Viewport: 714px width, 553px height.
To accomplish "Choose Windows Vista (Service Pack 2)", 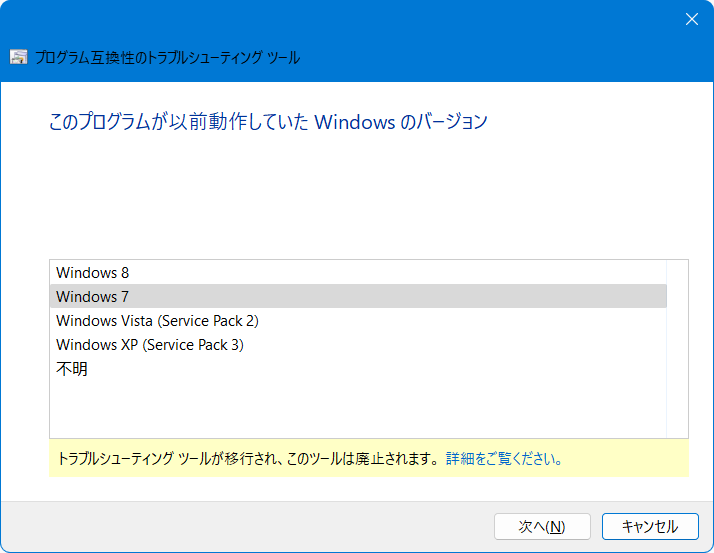I will click(x=358, y=321).
